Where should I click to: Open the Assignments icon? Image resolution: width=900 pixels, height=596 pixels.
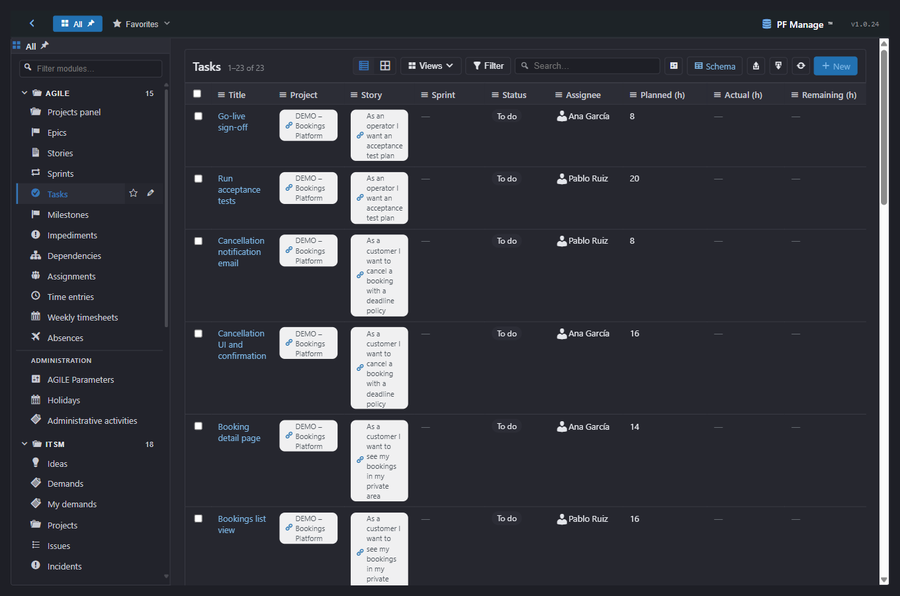pos(36,276)
